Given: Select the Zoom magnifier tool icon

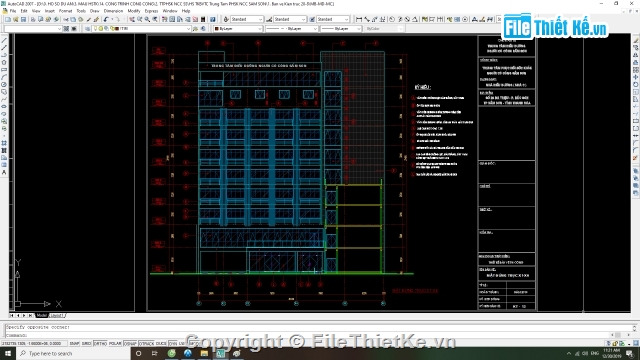Looking at the screenshot, I should tap(147, 19).
